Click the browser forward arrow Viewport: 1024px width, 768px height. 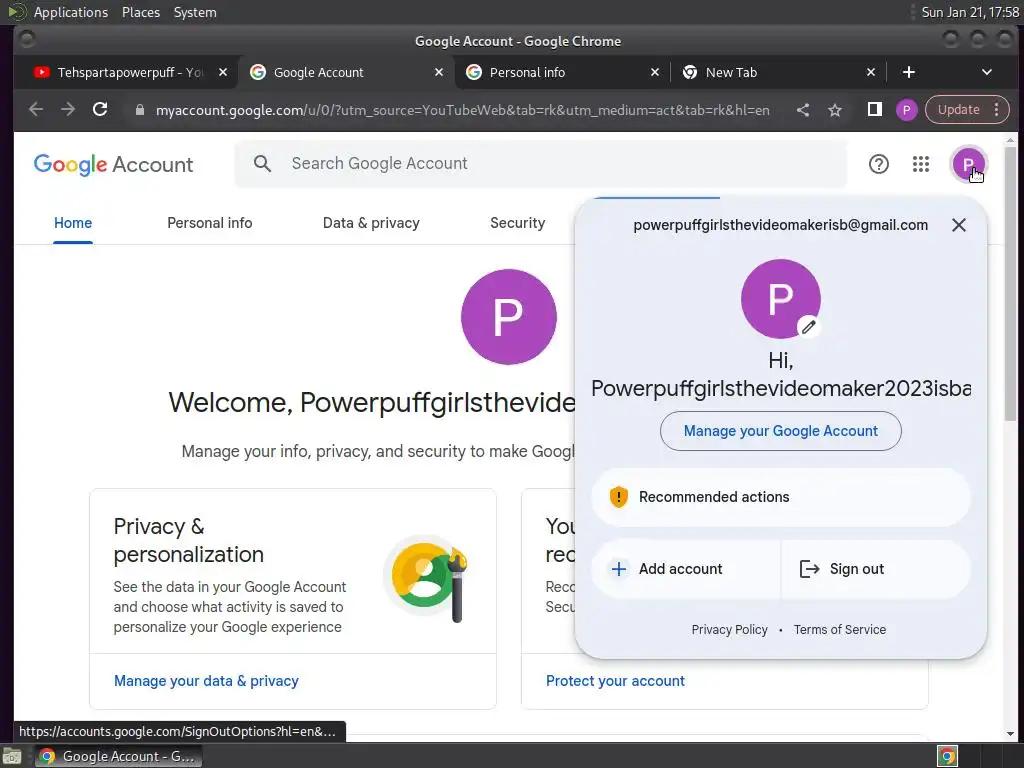[x=68, y=110]
